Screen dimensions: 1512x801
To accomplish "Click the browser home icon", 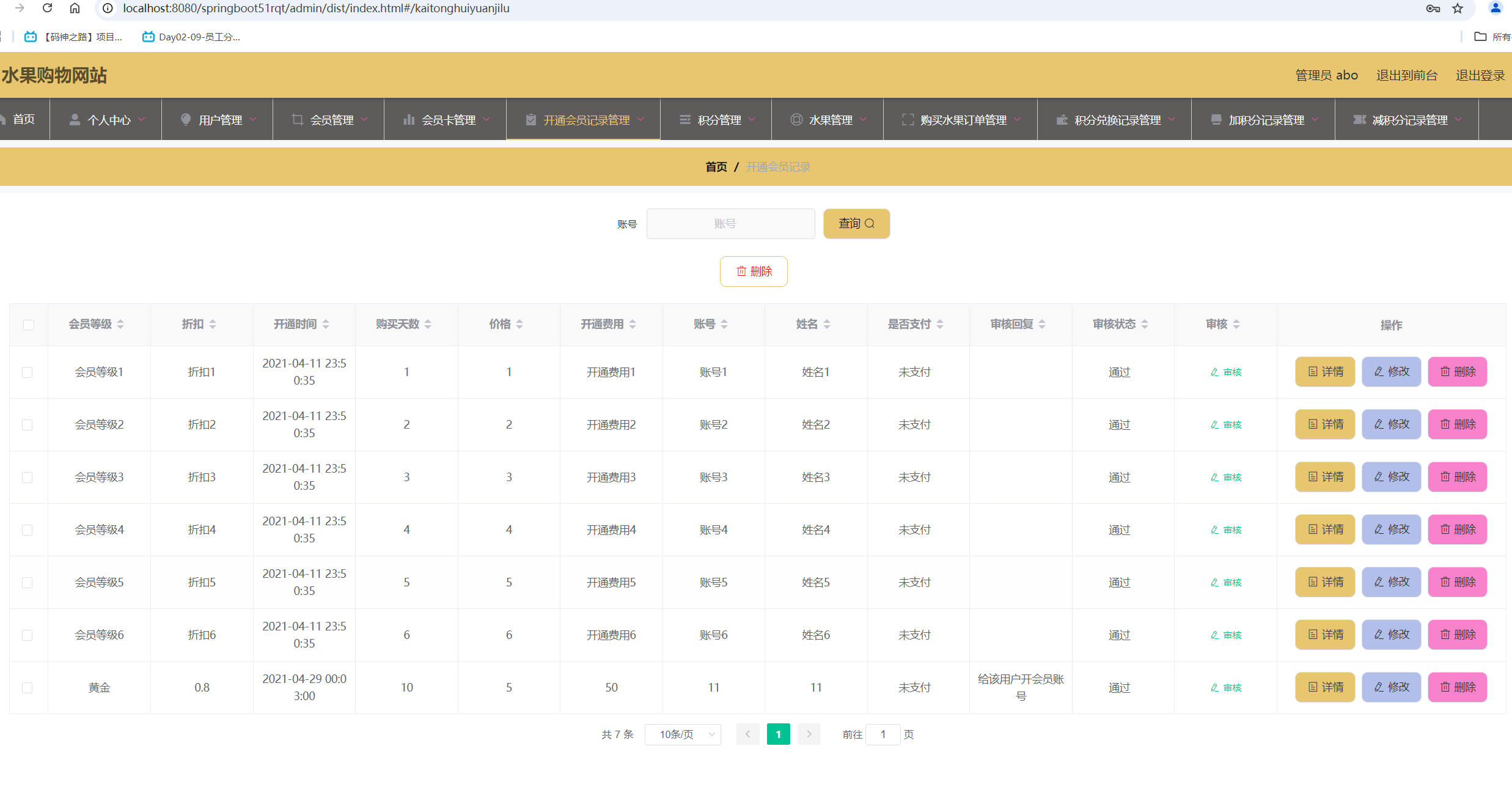I will (75, 8).
